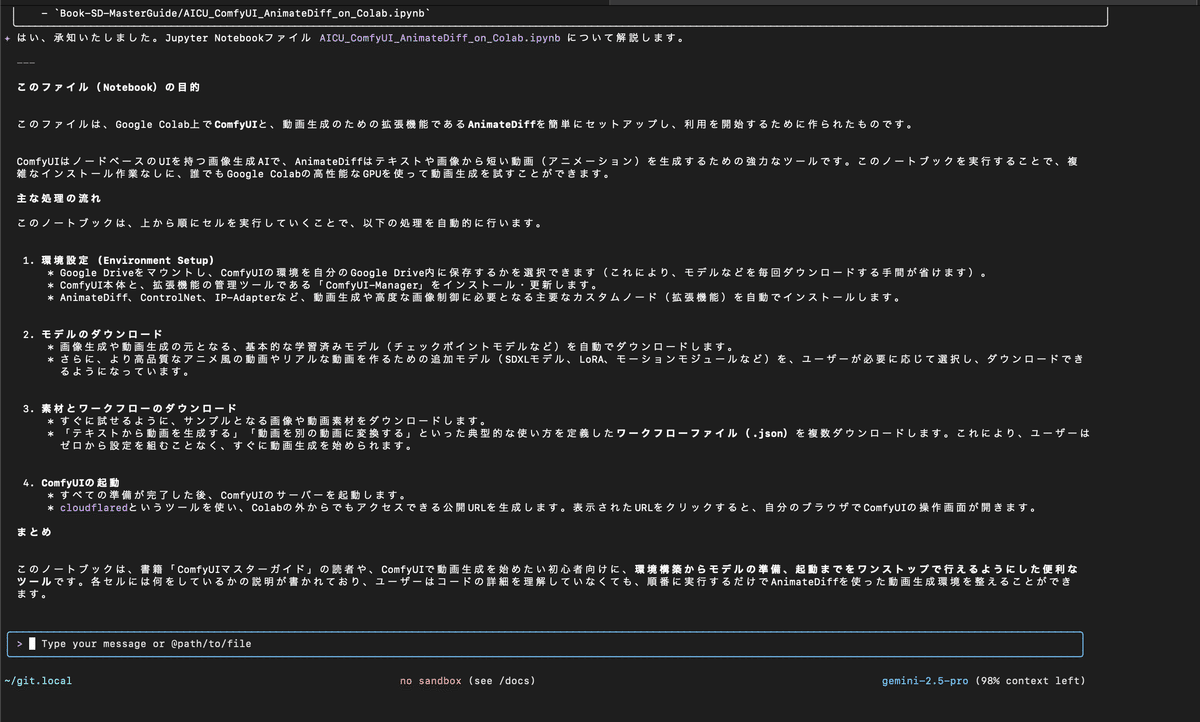Click the 主な処理の流れ heading
Screen dimensions: 1200x722
(x=60, y=199)
